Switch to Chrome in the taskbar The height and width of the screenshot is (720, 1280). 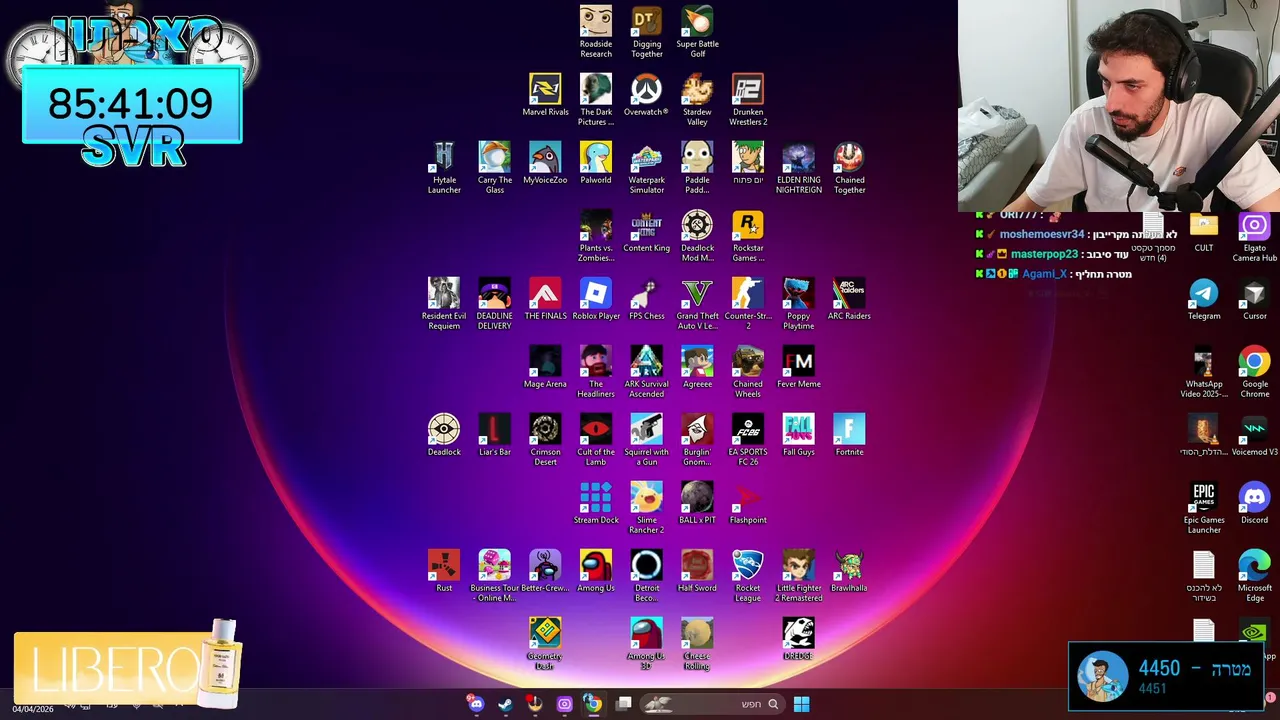click(x=593, y=704)
